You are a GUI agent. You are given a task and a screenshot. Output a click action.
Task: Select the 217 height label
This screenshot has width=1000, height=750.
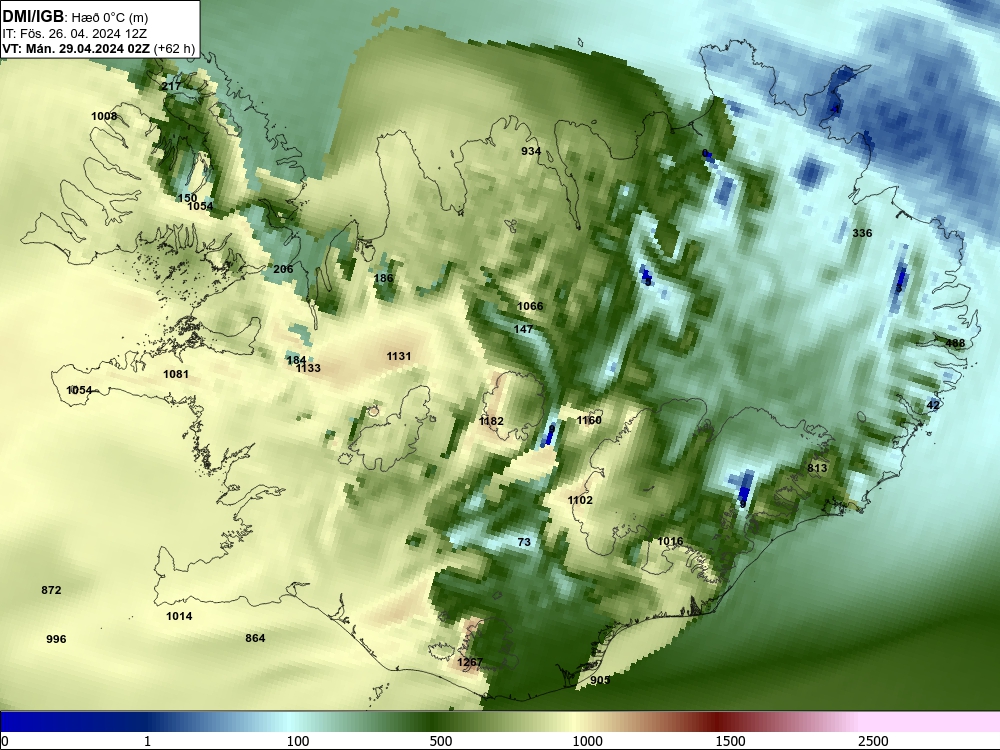171,86
